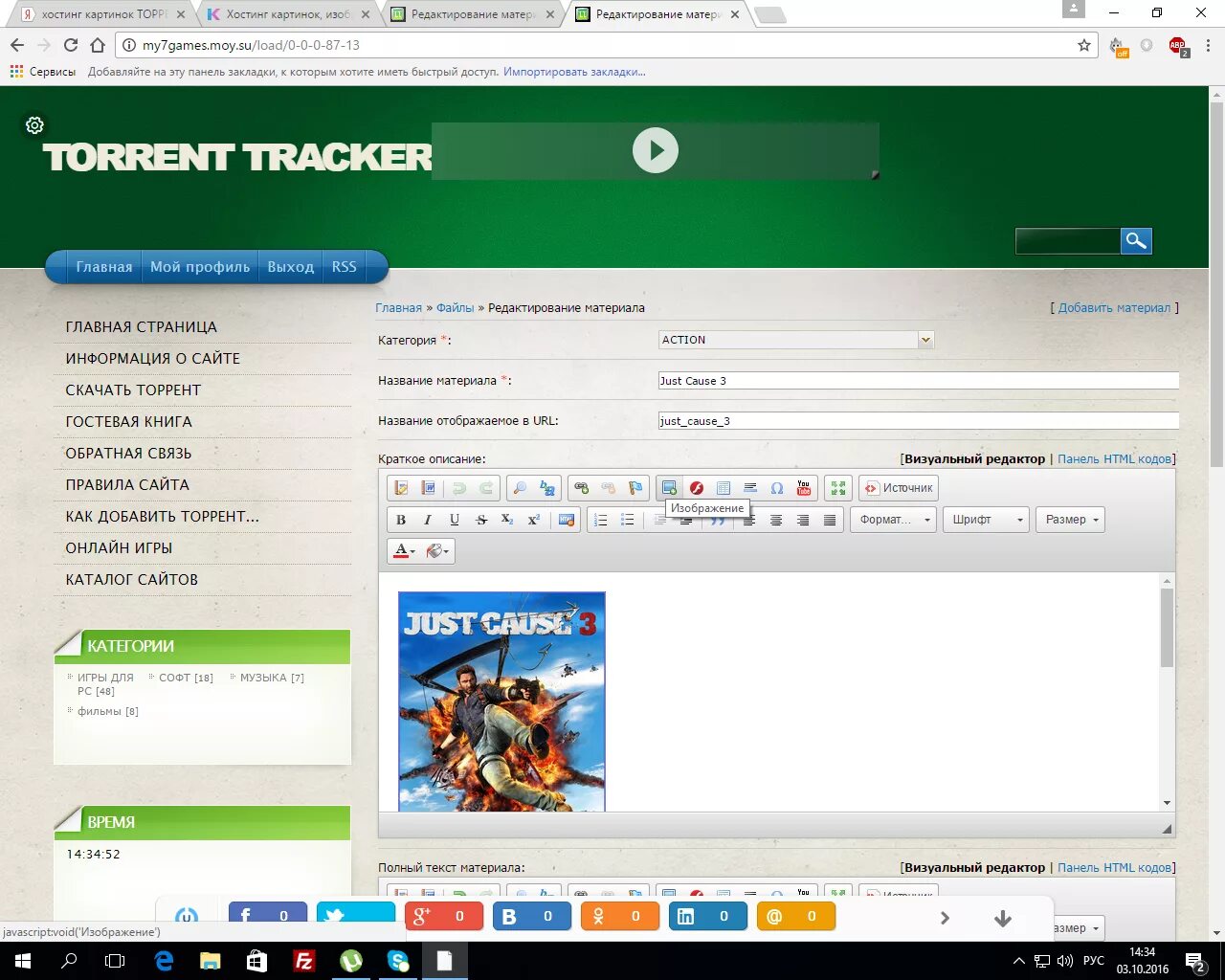Image resolution: width=1225 pixels, height=980 pixels.
Task: Open the Размер size dropdown
Action: 1071,520
